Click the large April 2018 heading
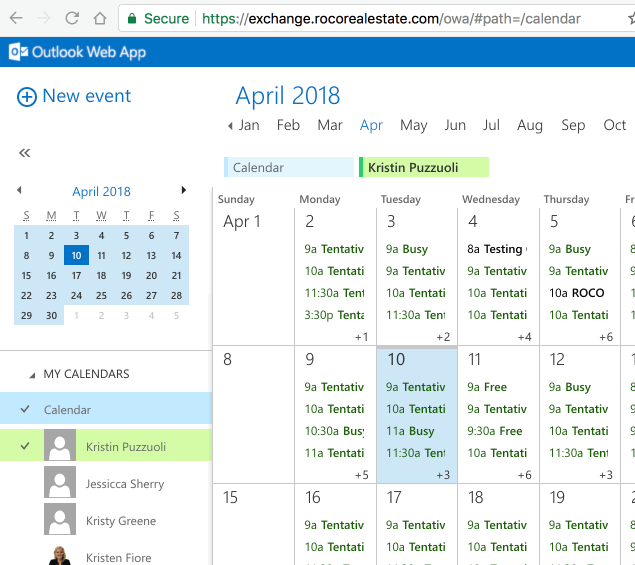Image resolution: width=635 pixels, height=565 pixels. [288, 96]
